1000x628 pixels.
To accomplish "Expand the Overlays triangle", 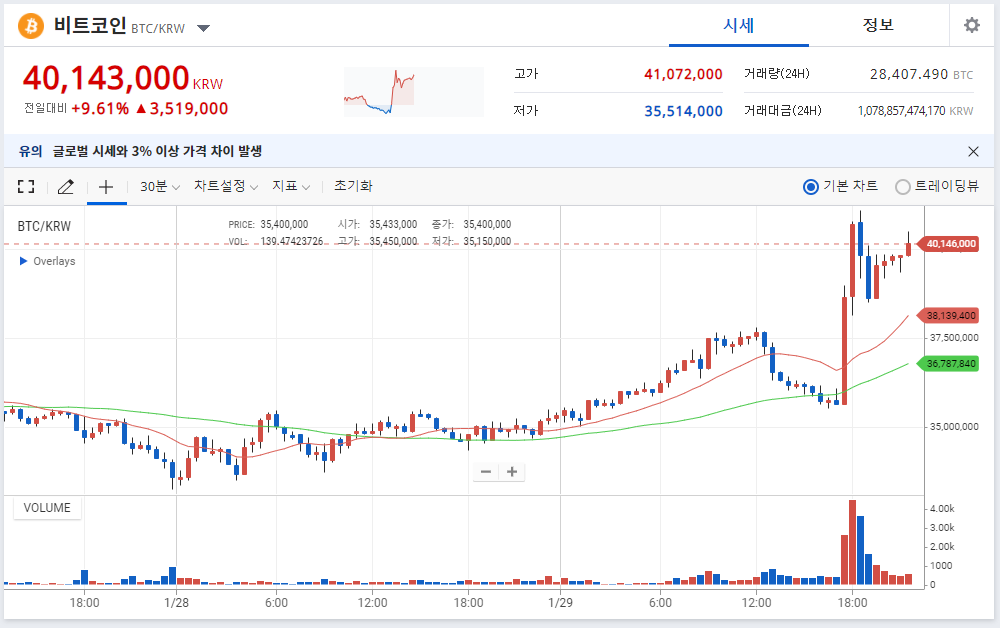I will click(x=24, y=261).
